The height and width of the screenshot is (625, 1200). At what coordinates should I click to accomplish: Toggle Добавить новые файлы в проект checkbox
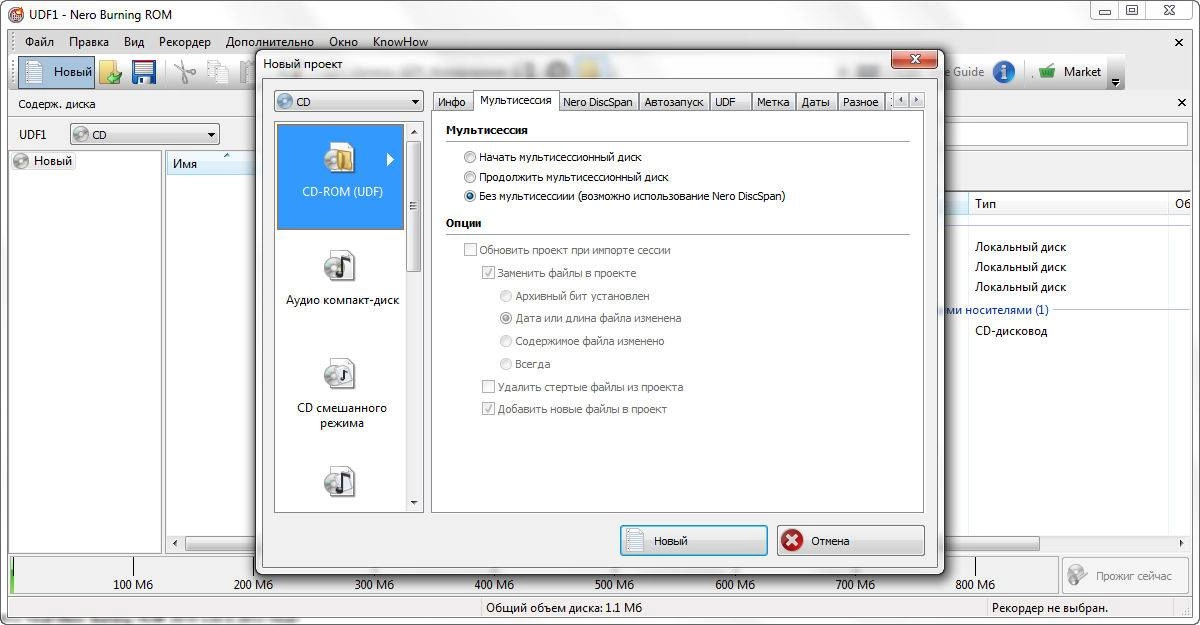tap(488, 409)
